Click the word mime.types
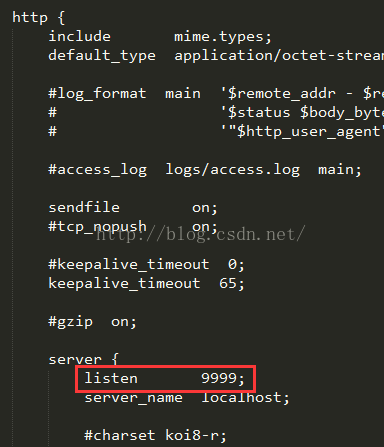The image size is (384, 447). 219,37
